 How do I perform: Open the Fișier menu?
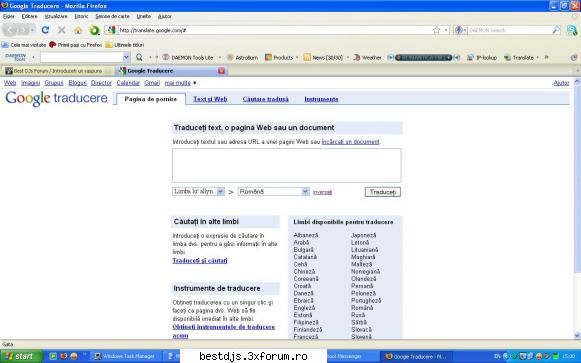click(9, 16)
